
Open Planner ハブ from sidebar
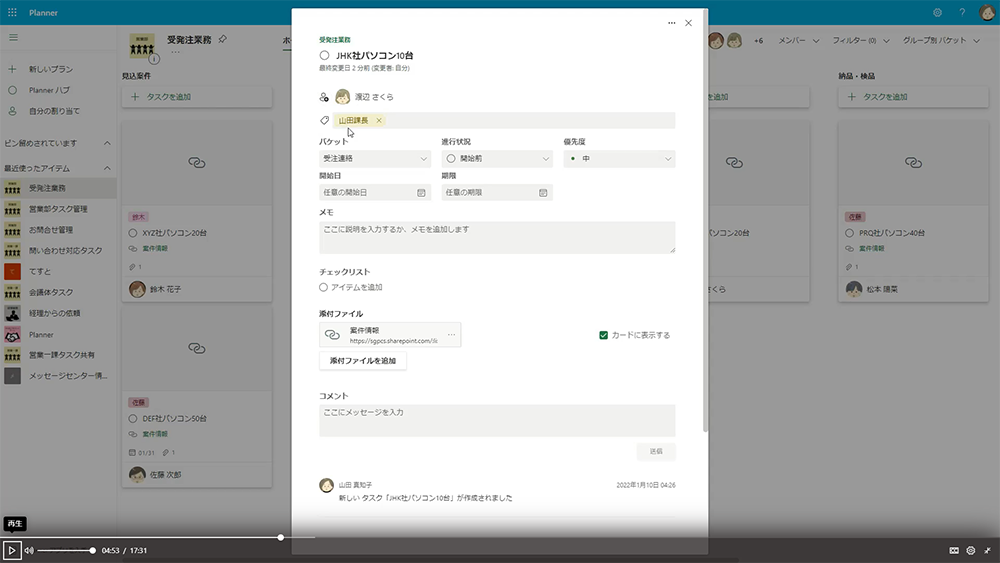[x=49, y=90]
